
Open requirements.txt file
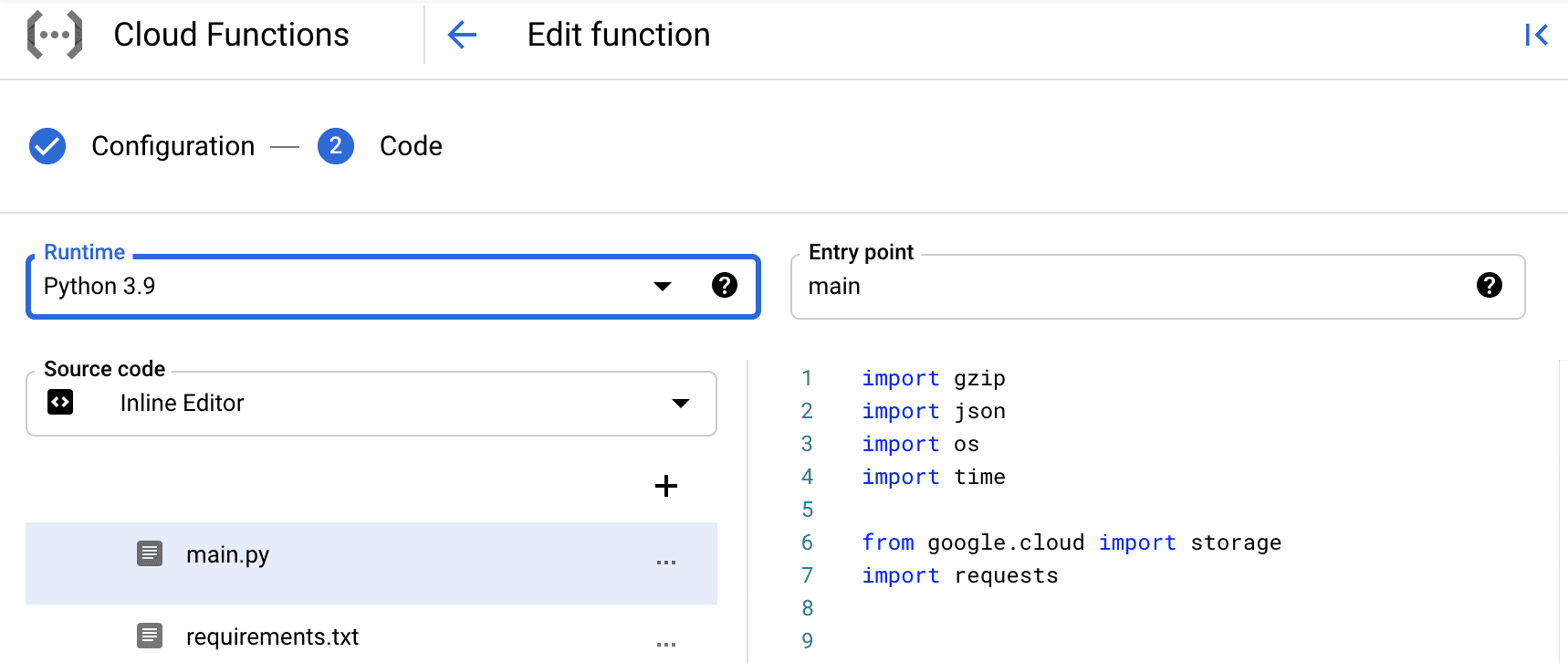pos(272,637)
